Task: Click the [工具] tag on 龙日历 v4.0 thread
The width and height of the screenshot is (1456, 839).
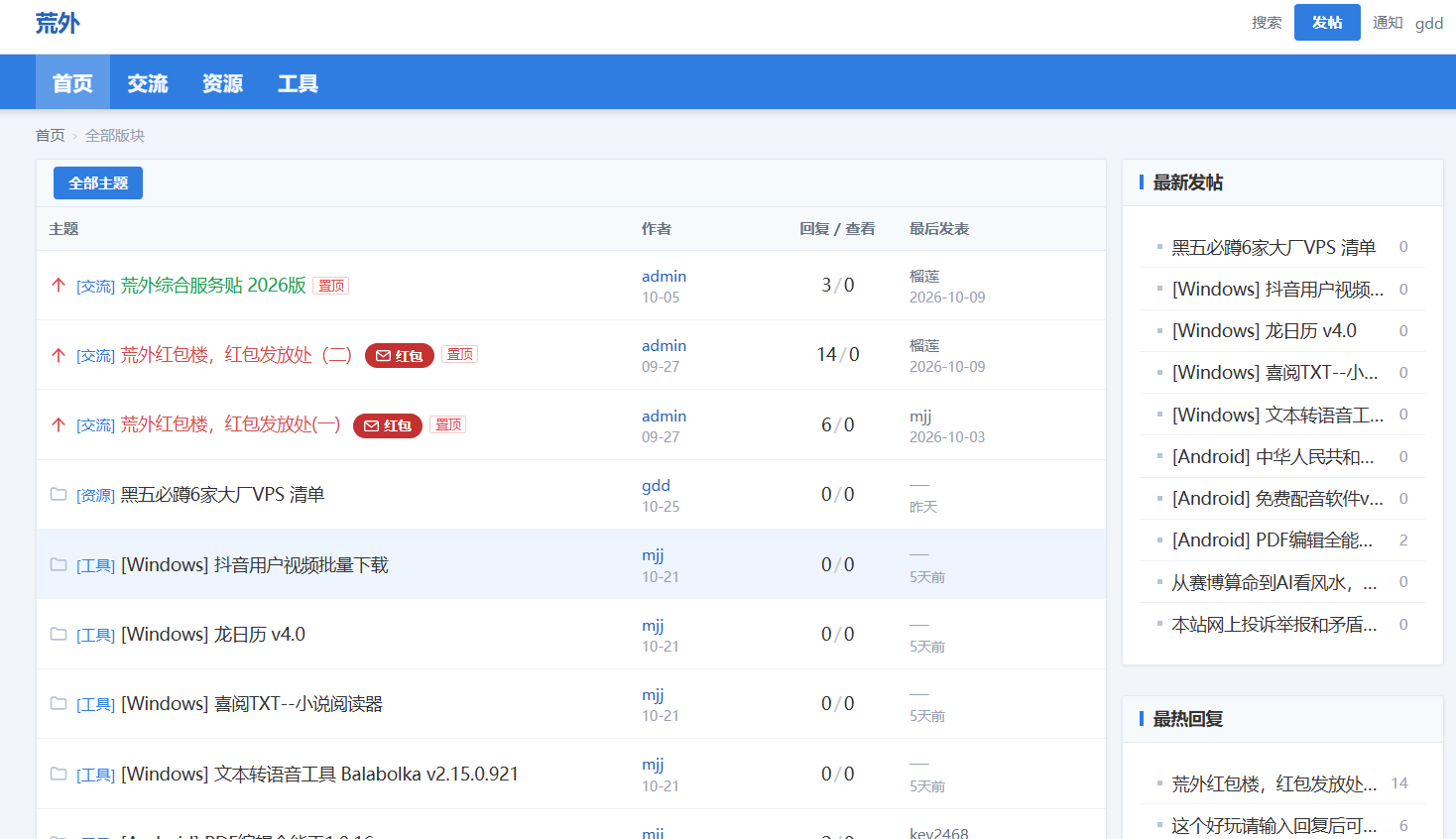Action: click(x=96, y=635)
